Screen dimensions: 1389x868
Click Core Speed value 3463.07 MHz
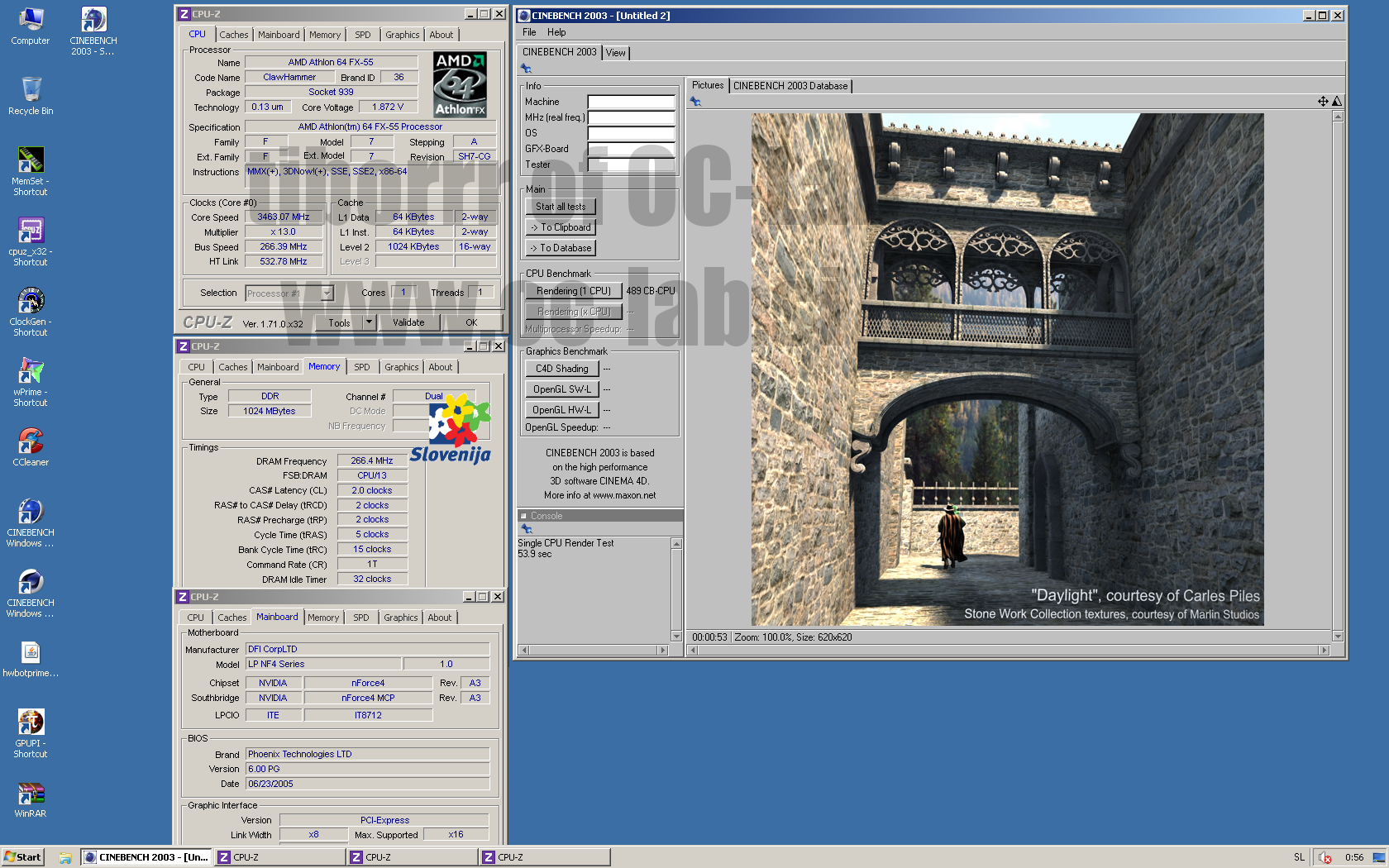tap(283, 217)
